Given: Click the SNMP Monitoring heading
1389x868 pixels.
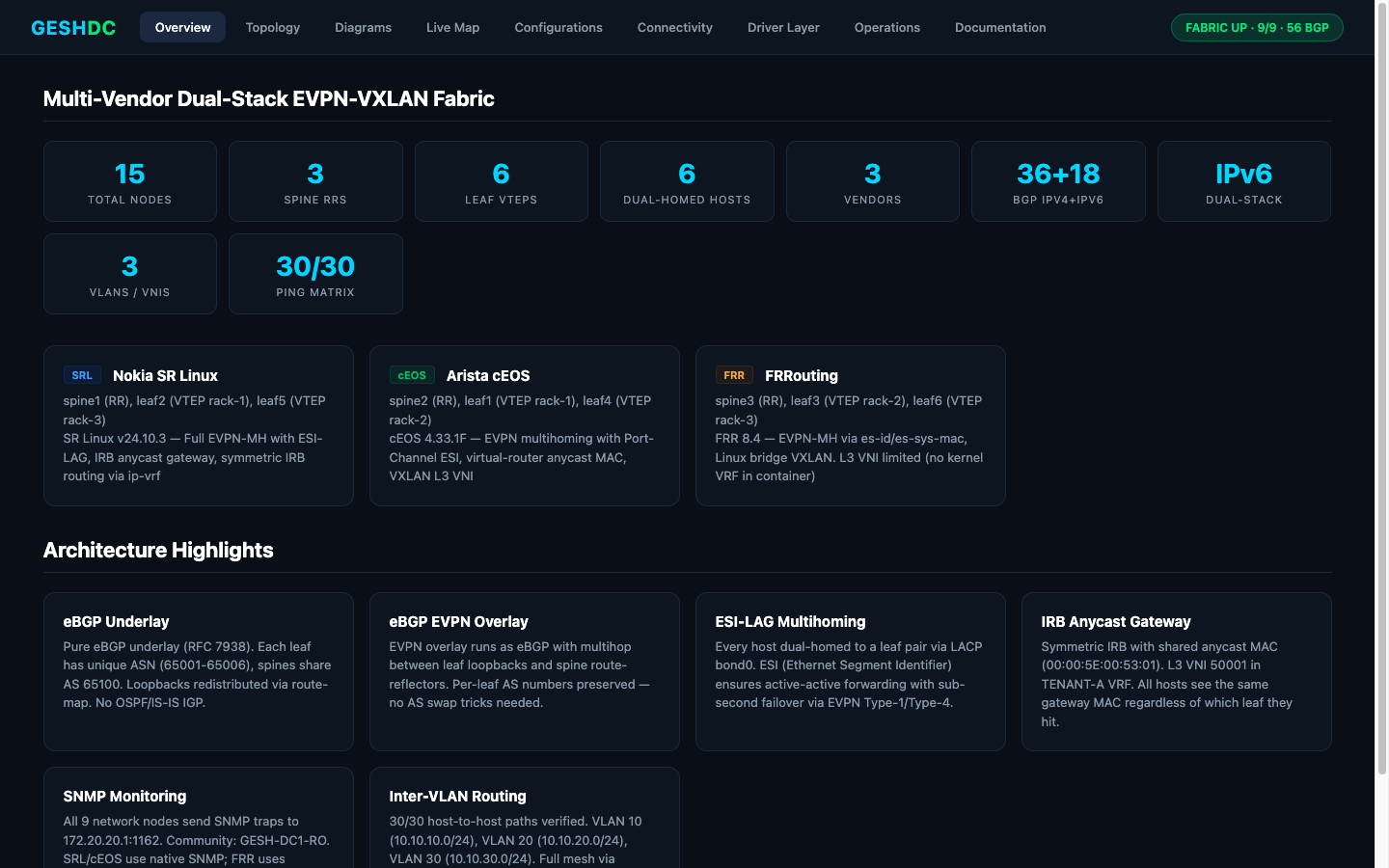Looking at the screenshot, I should [x=124, y=797].
